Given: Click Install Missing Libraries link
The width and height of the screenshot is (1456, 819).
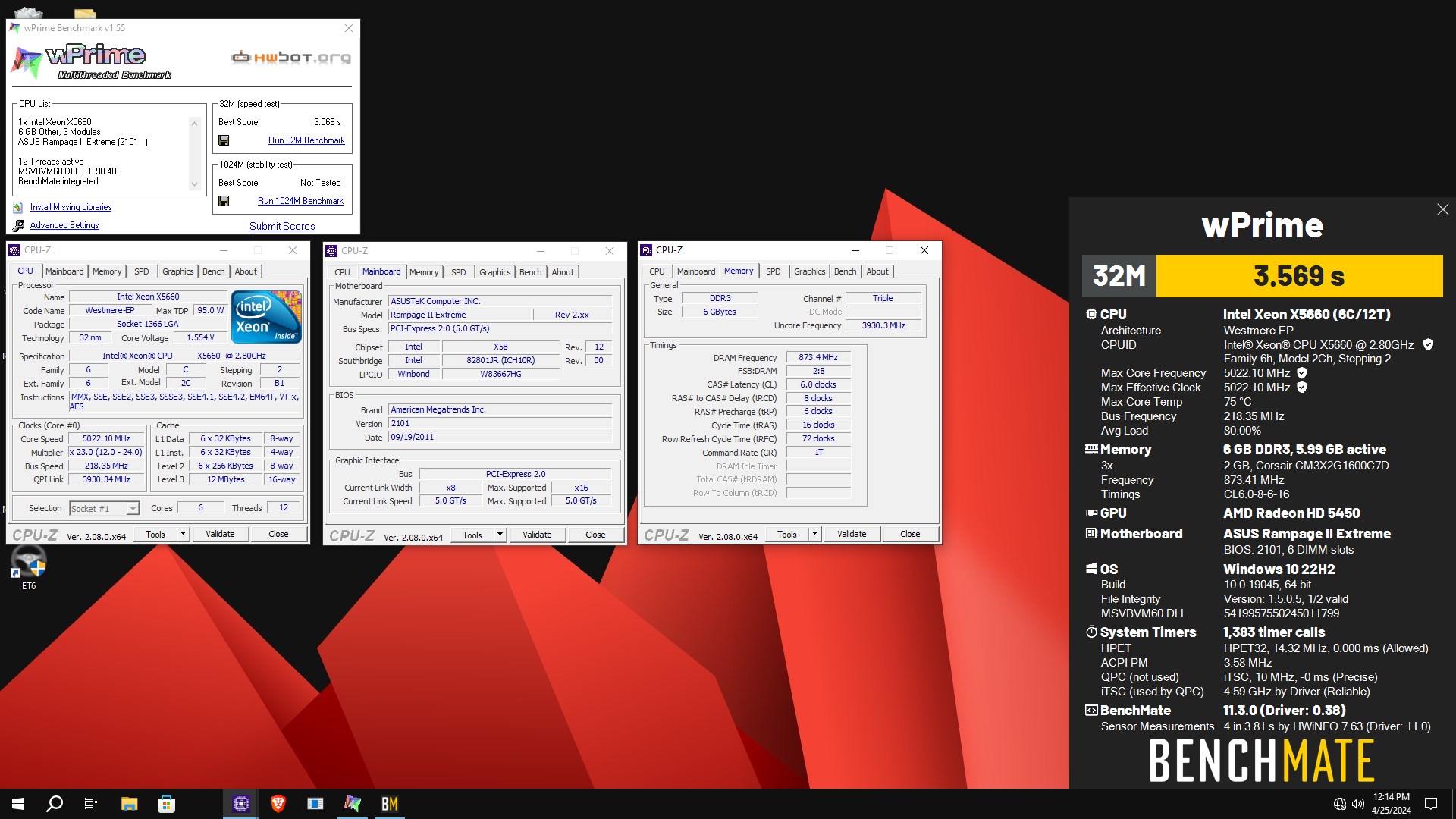Looking at the screenshot, I should coord(71,207).
